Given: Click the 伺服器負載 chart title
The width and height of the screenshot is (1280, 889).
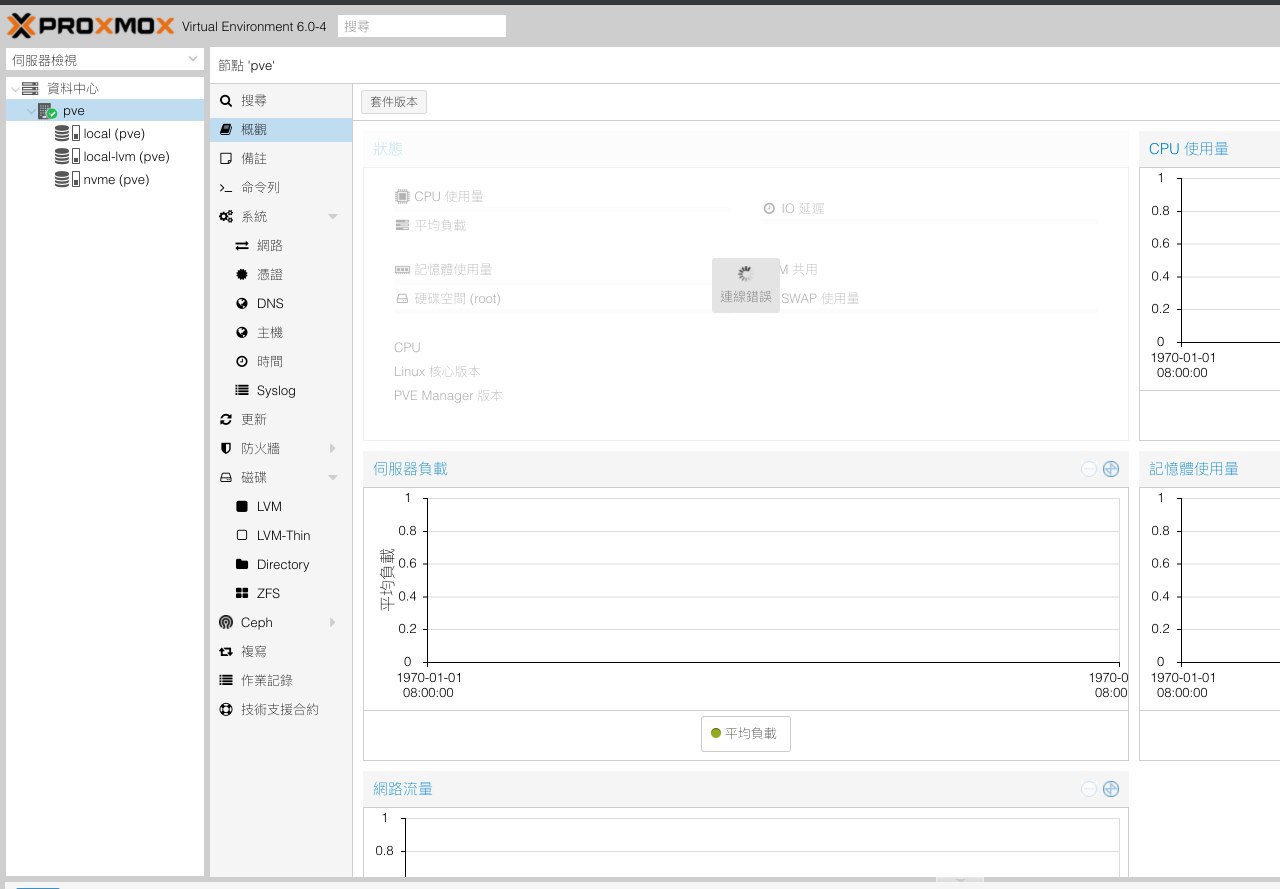Looking at the screenshot, I should point(410,469).
